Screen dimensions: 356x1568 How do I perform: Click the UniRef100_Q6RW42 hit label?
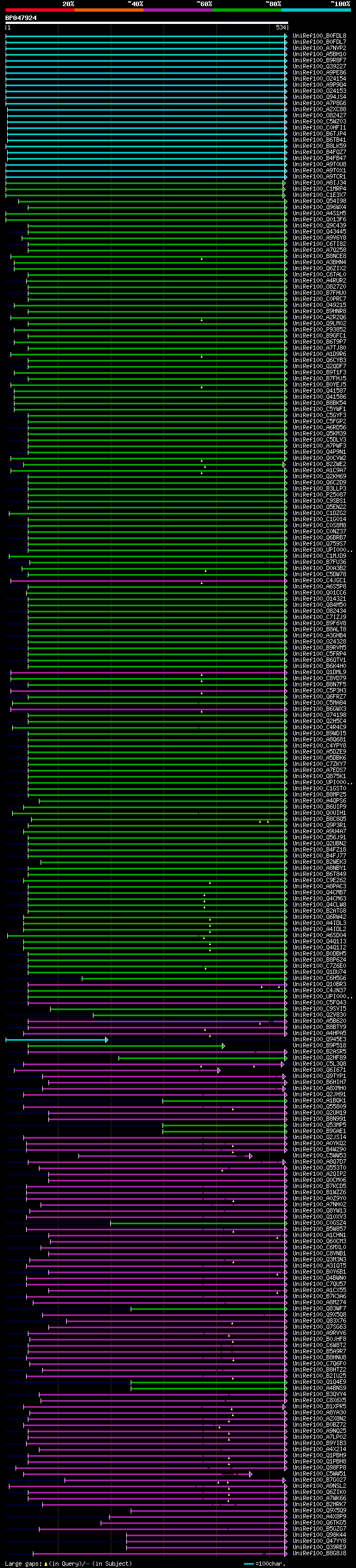click(319, 917)
